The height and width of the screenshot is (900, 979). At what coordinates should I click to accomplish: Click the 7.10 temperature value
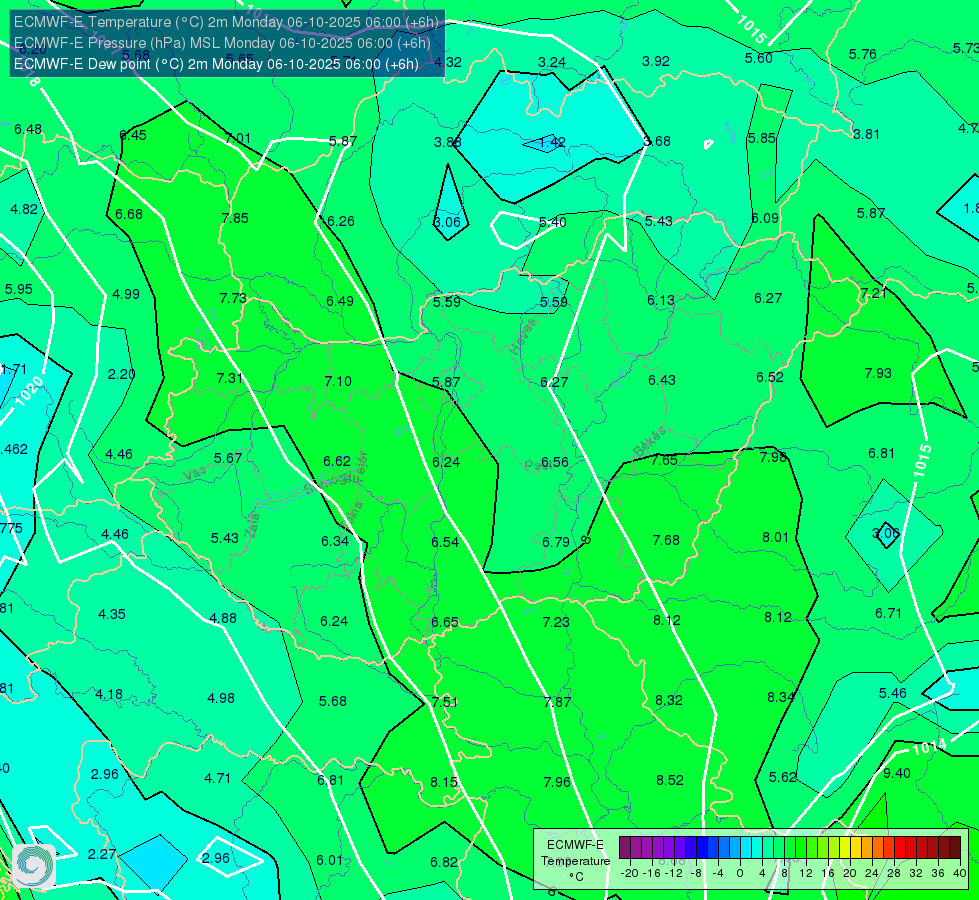[338, 381]
